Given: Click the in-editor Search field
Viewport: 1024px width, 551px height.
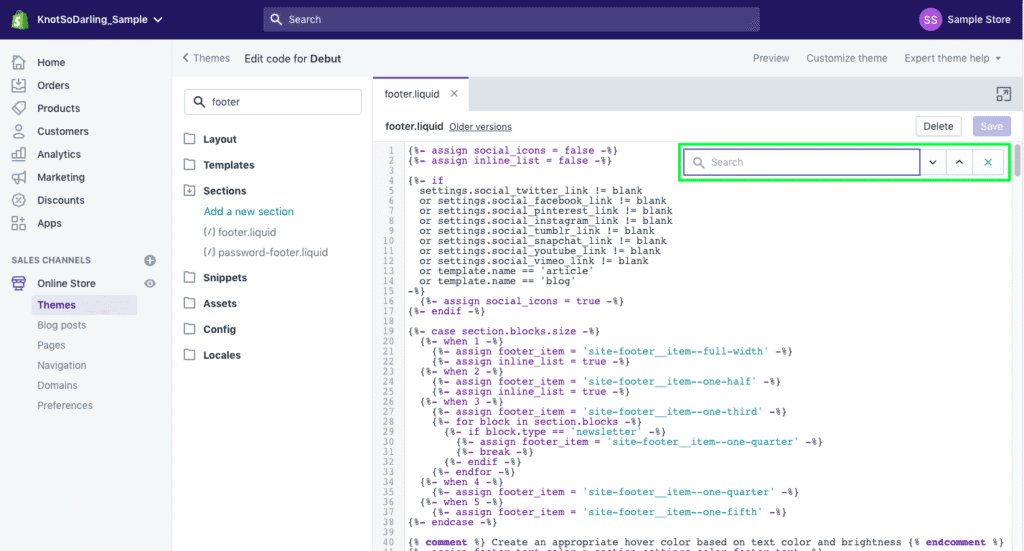Looking at the screenshot, I should [x=802, y=163].
